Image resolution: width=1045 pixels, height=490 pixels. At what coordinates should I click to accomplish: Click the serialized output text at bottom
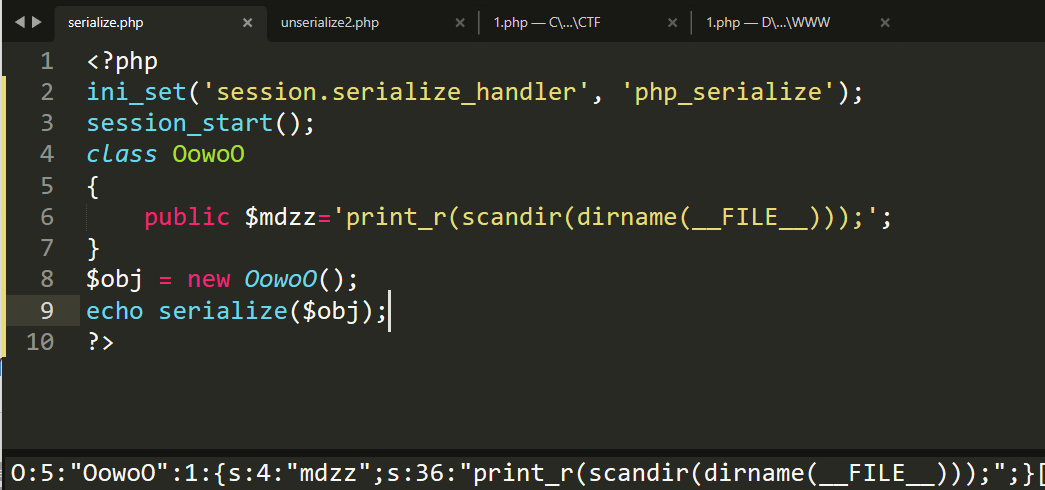click(526, 473)
